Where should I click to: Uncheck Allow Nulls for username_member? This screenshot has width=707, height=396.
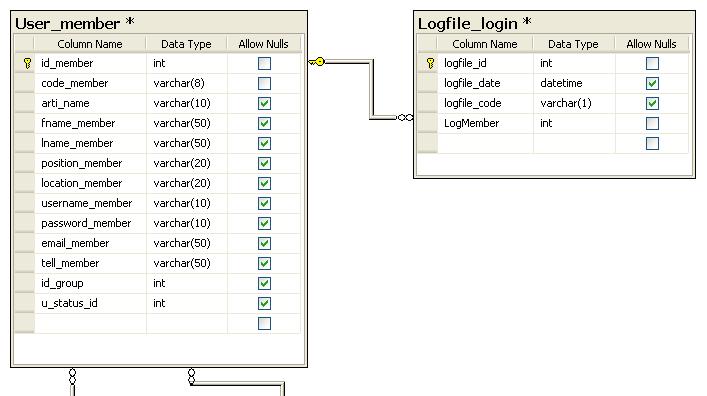pos(264,203)
